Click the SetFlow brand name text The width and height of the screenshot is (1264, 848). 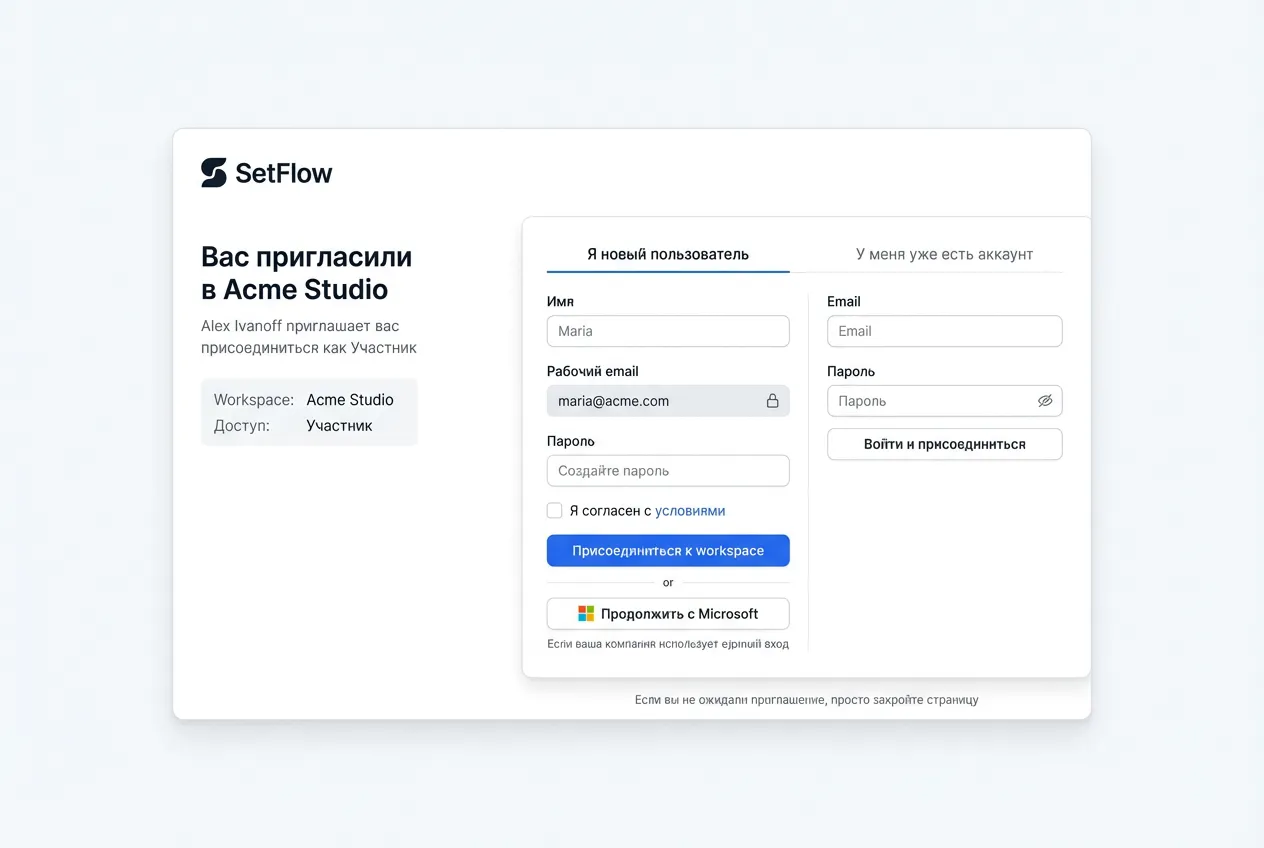284,174
